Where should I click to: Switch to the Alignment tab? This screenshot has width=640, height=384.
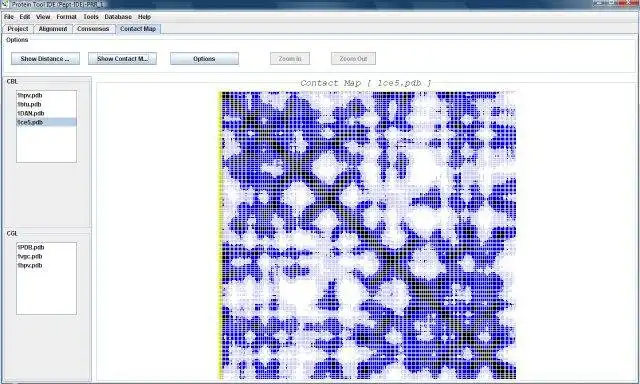pyautogui.click(x=53, y=29)
